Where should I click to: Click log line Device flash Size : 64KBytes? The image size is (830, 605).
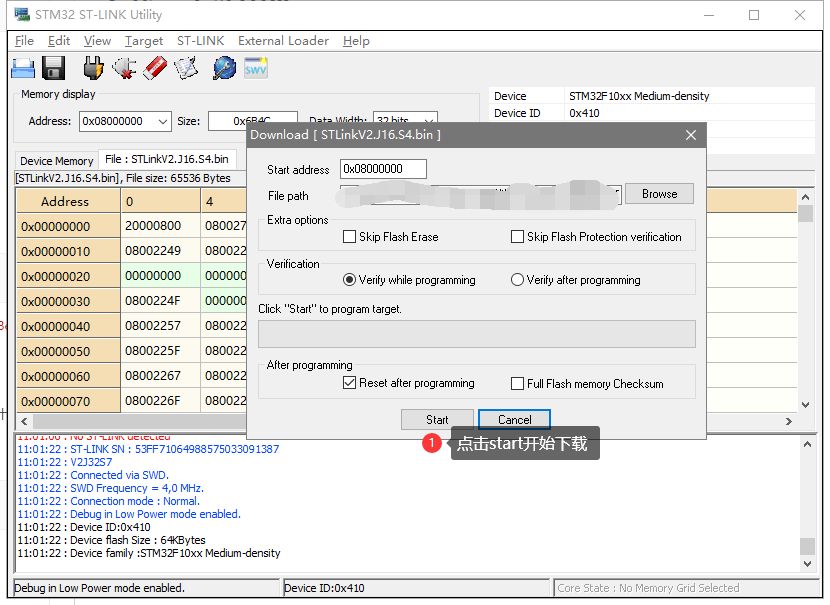(x=111, y=540)
